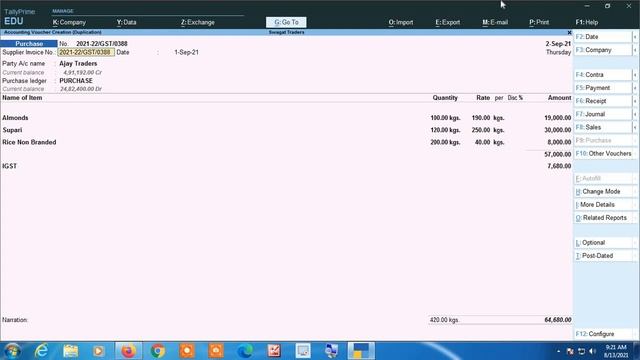Launch Internet Explorer from taskbar
Screen dimensions: 640x360
pos(41,351)
